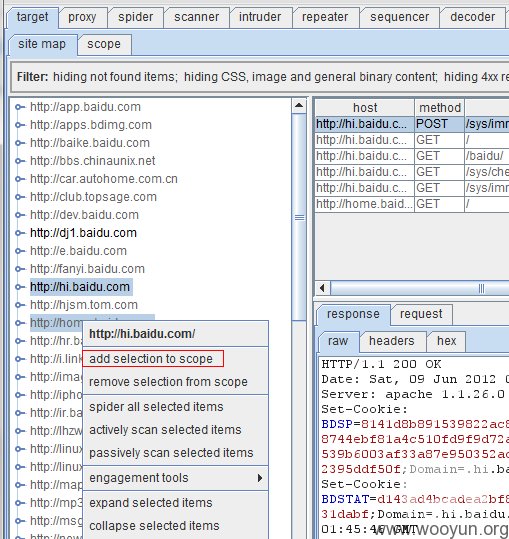
Task: Click left arrow of horizontal scrollbar
Action: (x=322, y=288)
